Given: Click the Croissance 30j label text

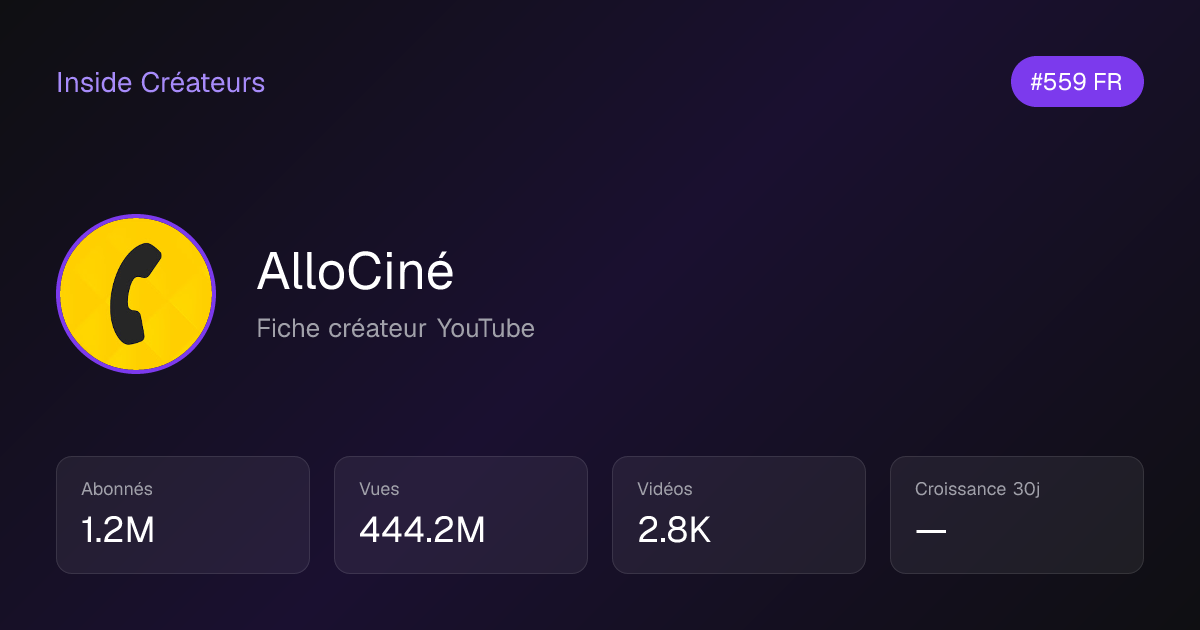Looking at the screenshot, I should pyautogui.click(x=977, y=489).
